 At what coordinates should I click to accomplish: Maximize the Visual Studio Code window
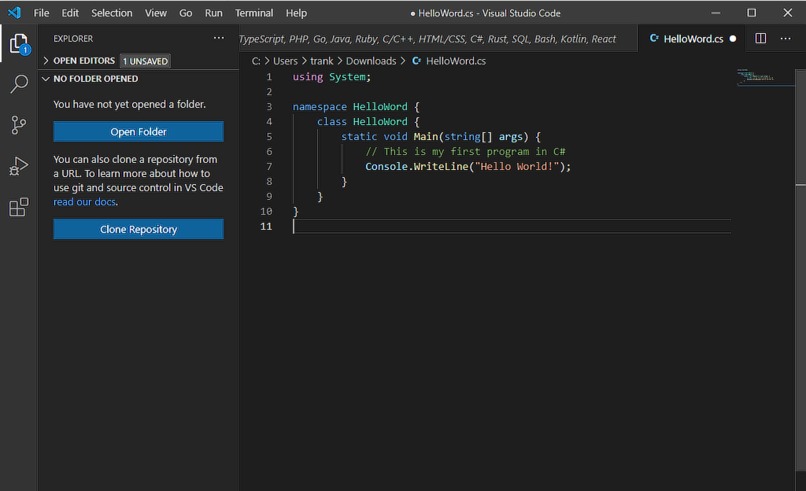click(752, 13)
